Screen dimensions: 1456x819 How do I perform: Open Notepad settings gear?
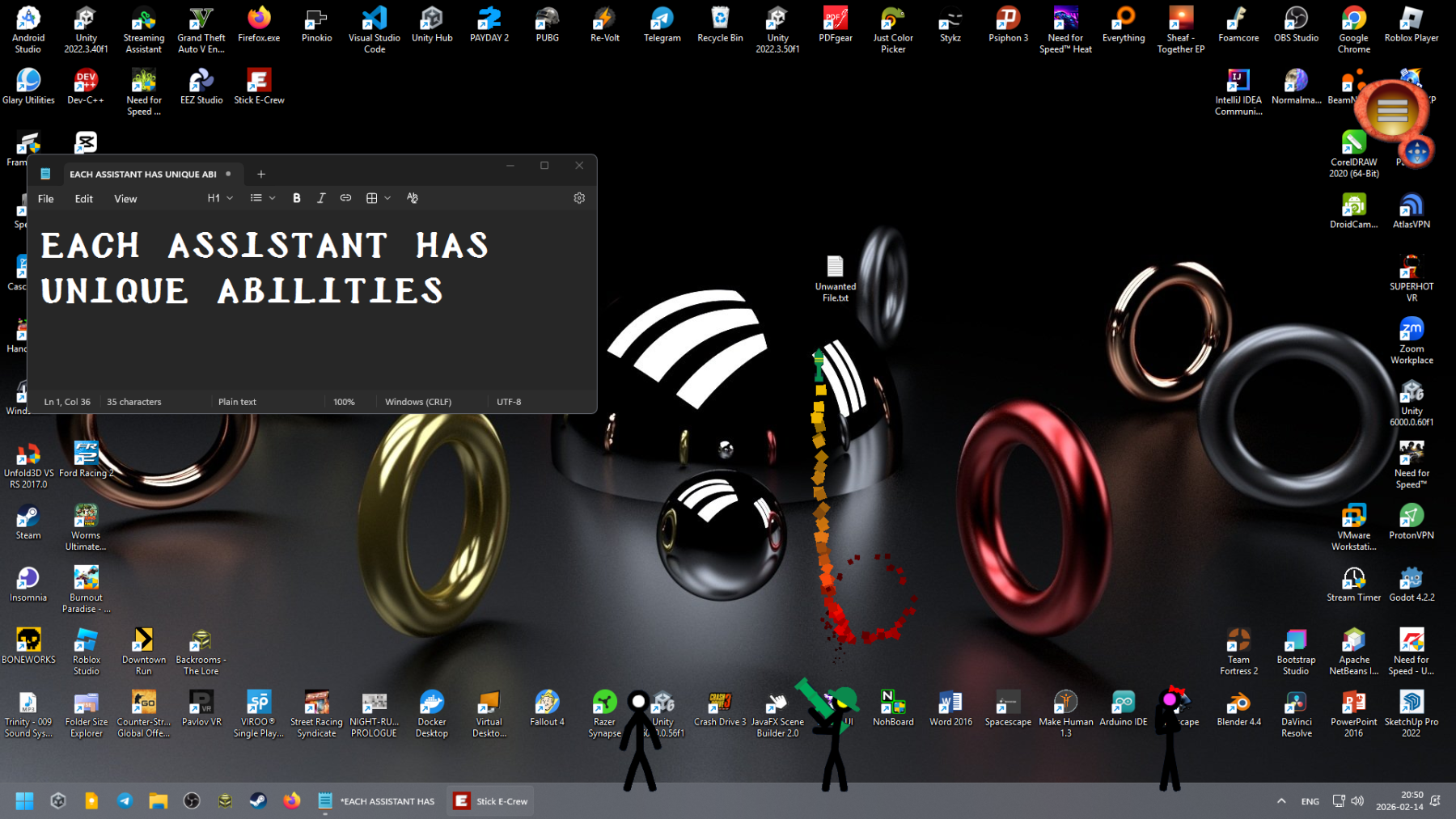(x=579, y=198)
